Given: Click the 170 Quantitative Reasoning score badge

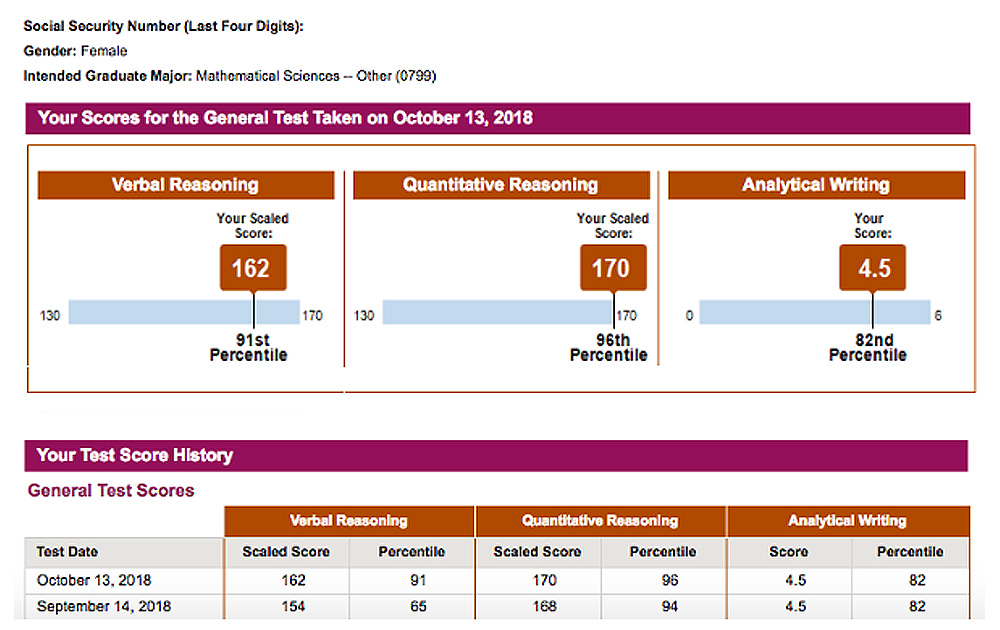Looking at the screenshot, I should 611,268.
